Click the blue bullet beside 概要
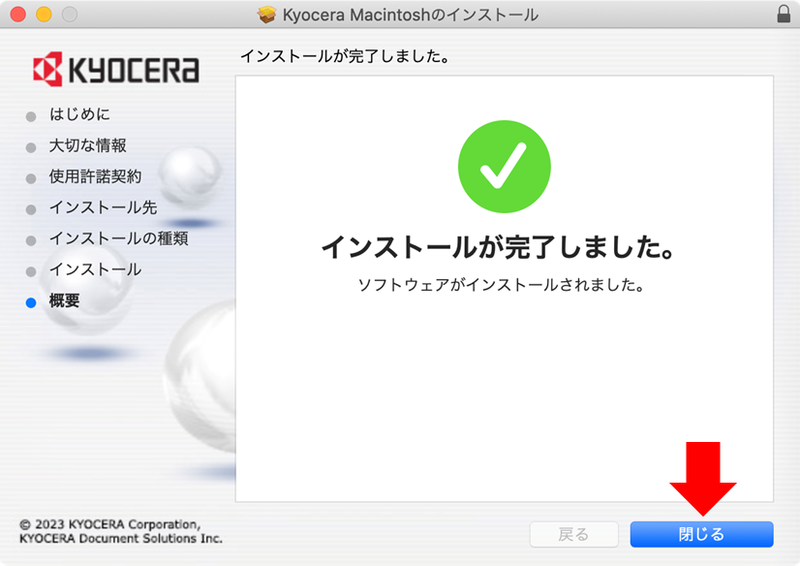 tap(31, 303)
